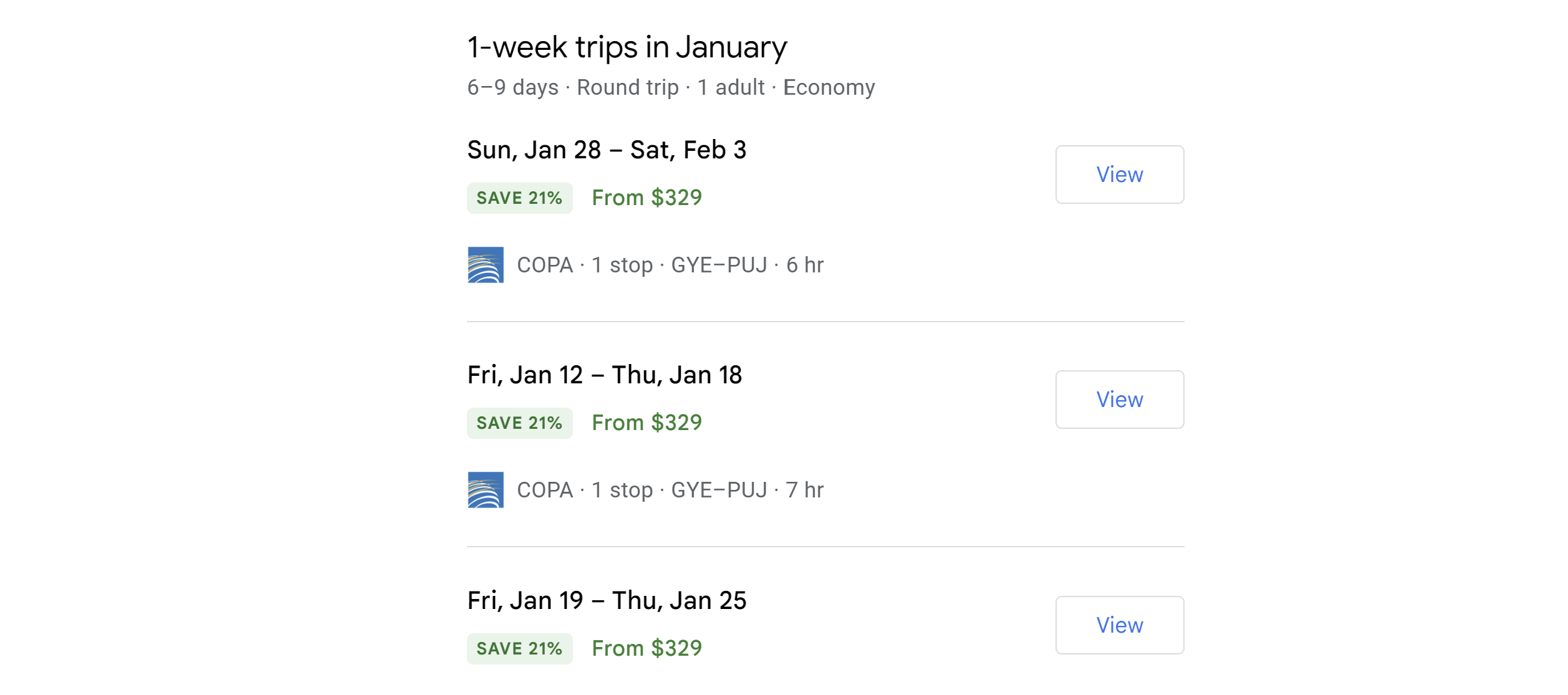Click the Sun, Jan 28 – Sat, Feb 3 date heading
Viewport: 1568px width, 695px height.
click(x=607, y=150)
